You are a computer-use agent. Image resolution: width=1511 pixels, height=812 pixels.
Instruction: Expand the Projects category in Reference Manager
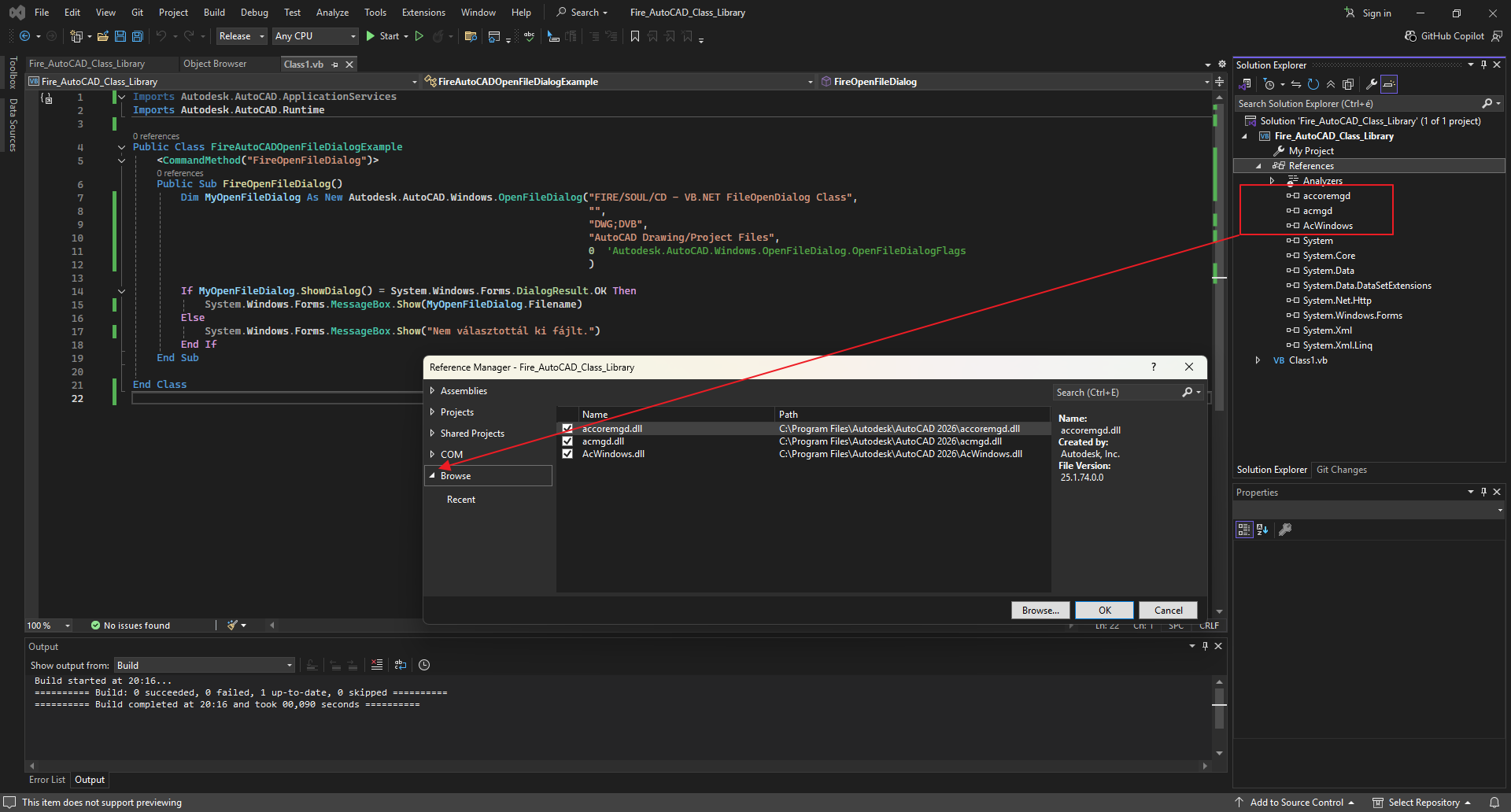[432, 412]
